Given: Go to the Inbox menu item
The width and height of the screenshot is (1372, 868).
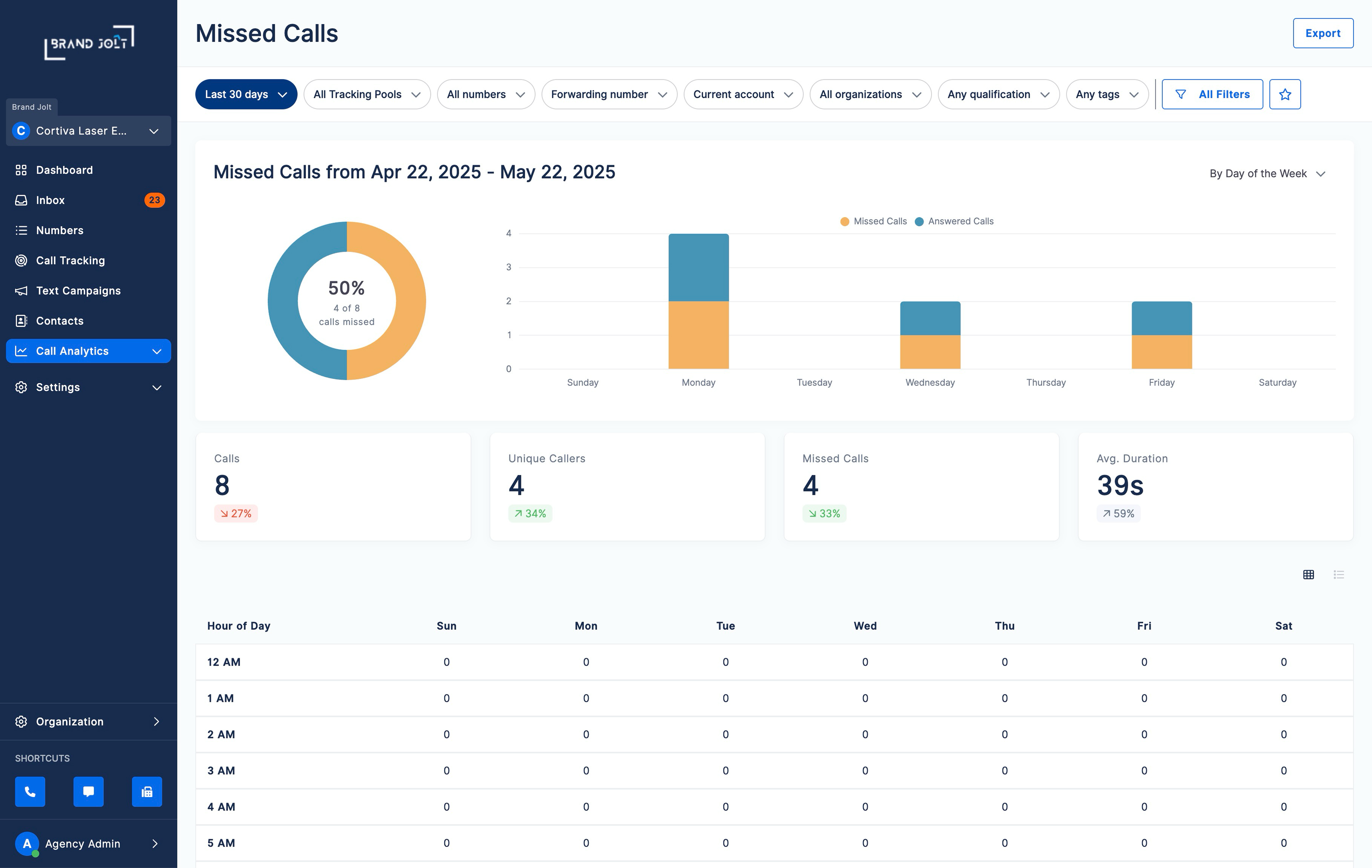Looking at the screenshot, I should tap(50, 200).
